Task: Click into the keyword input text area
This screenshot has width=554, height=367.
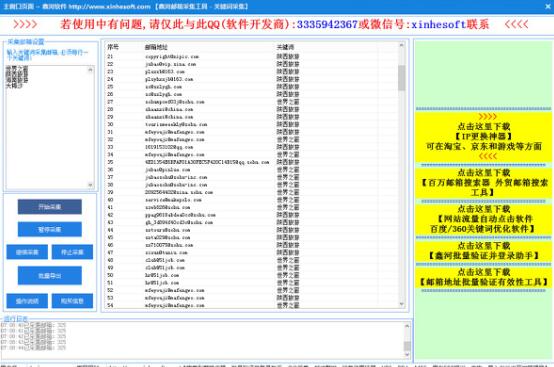Action: (x=47, y=127)
